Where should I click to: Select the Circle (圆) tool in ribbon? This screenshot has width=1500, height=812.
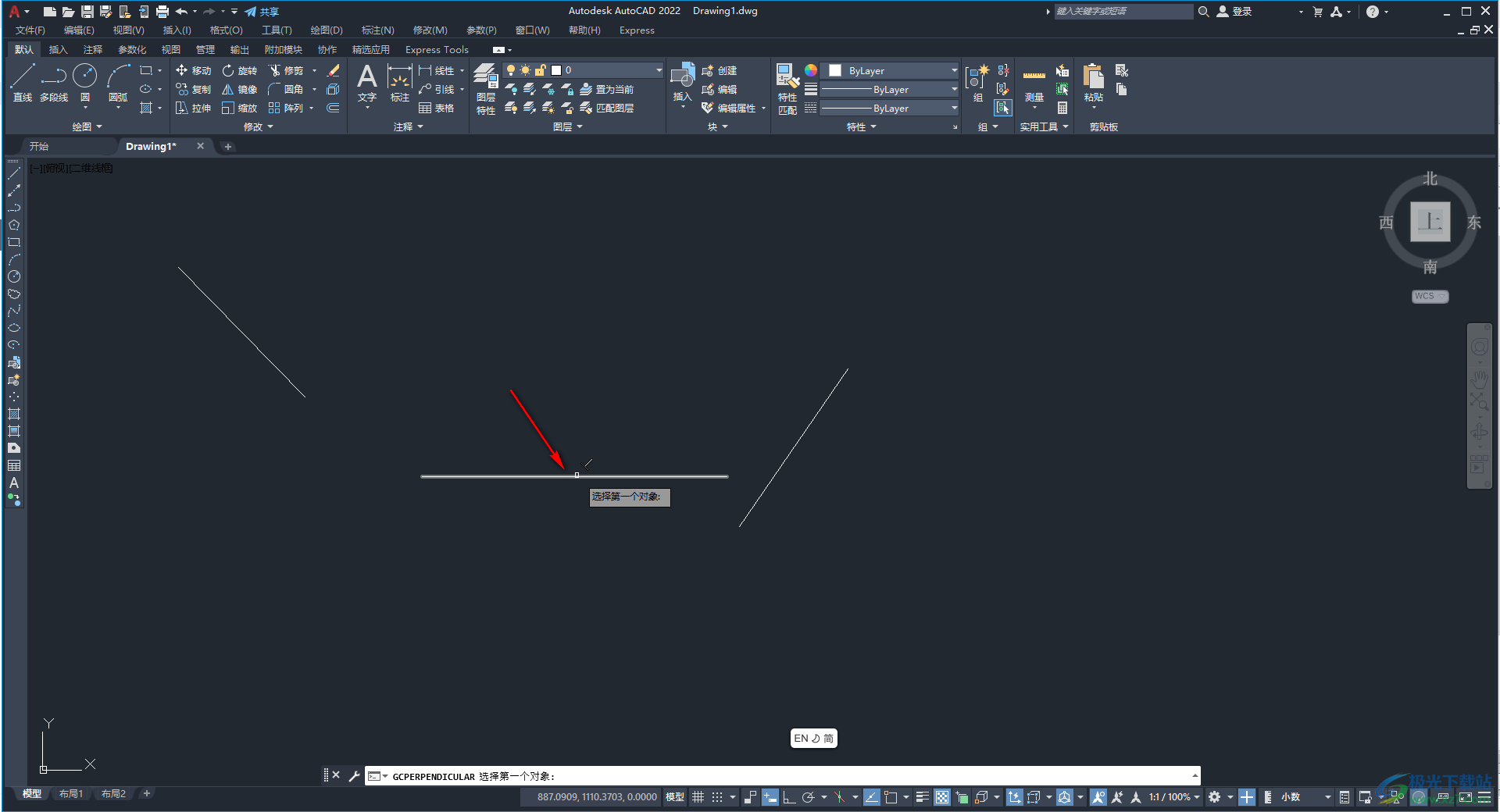point(84,83)
